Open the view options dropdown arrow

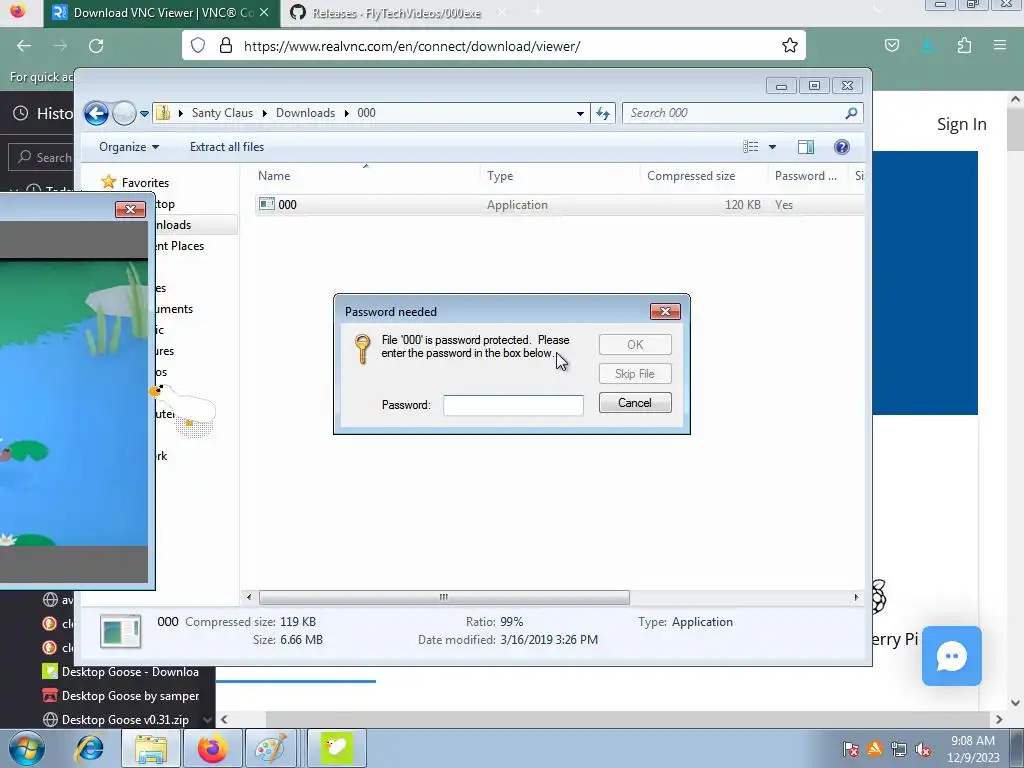pos(772,147)
